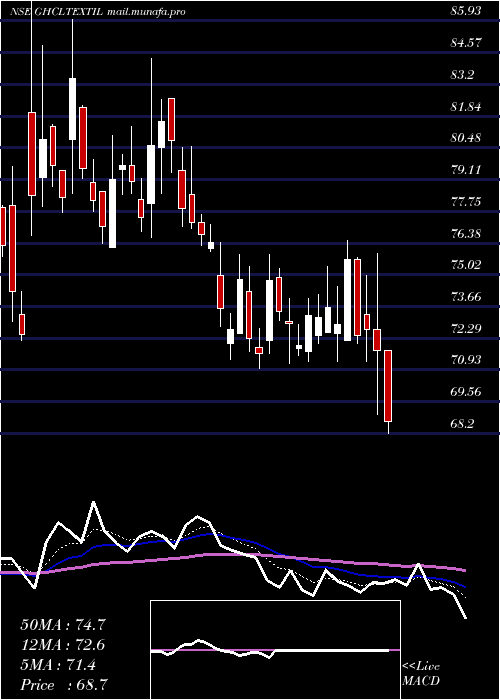Click the <<Live MACD label
This screenshot has height=700, width=500.
click(421, 674)
